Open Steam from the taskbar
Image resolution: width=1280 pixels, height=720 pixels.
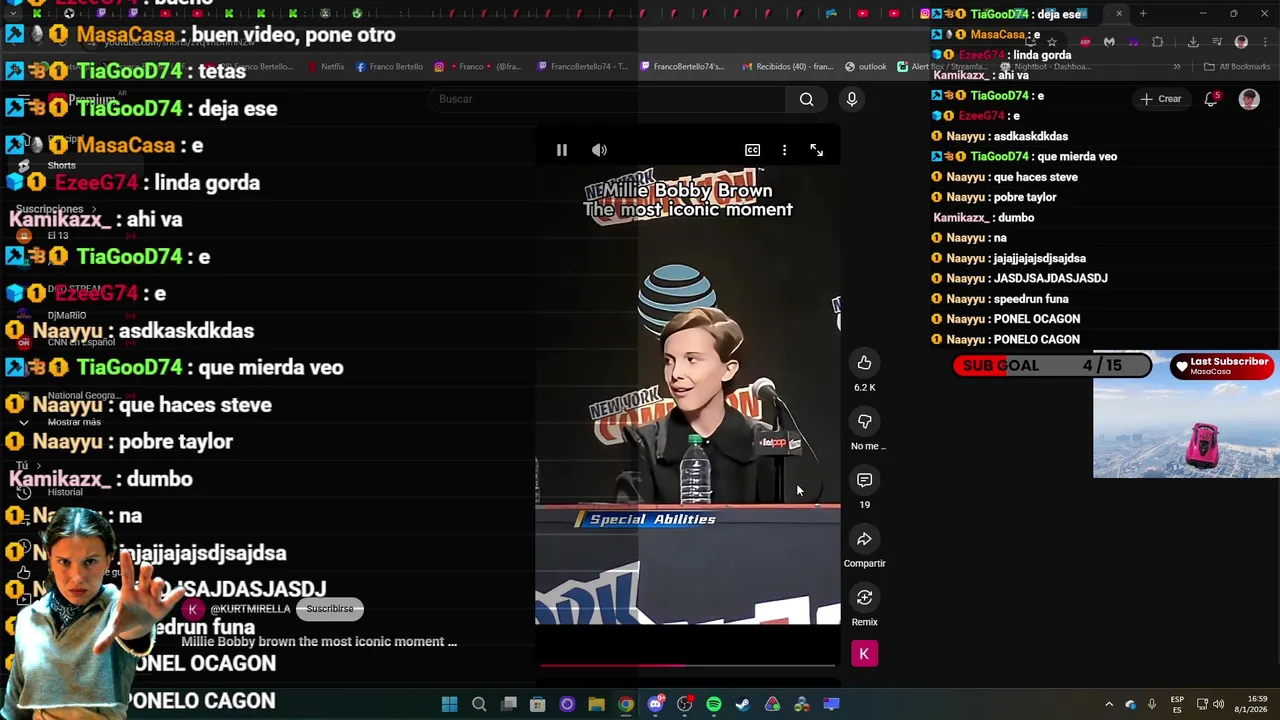click(x=742, y=704)
